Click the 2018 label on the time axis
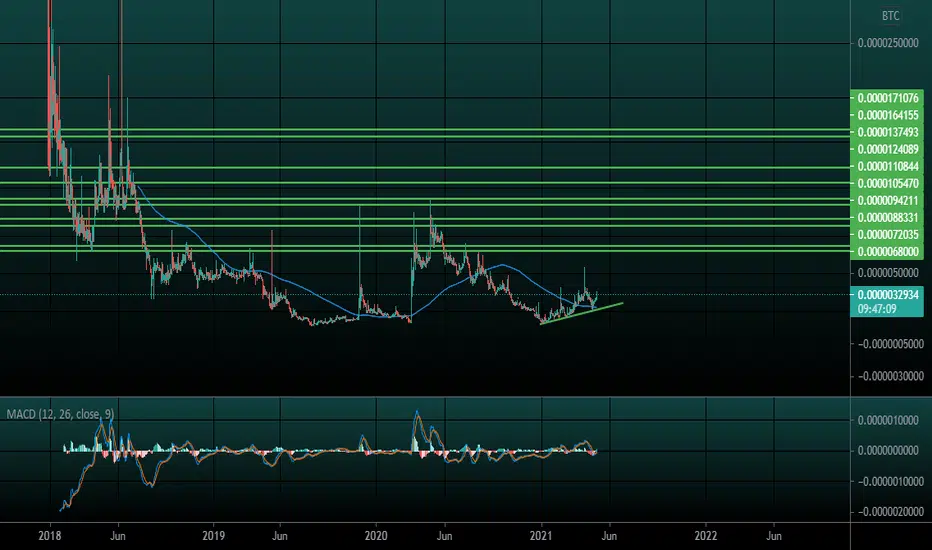Image resolution: width=932 pixels, height=550 pixels. coord(49,536)
